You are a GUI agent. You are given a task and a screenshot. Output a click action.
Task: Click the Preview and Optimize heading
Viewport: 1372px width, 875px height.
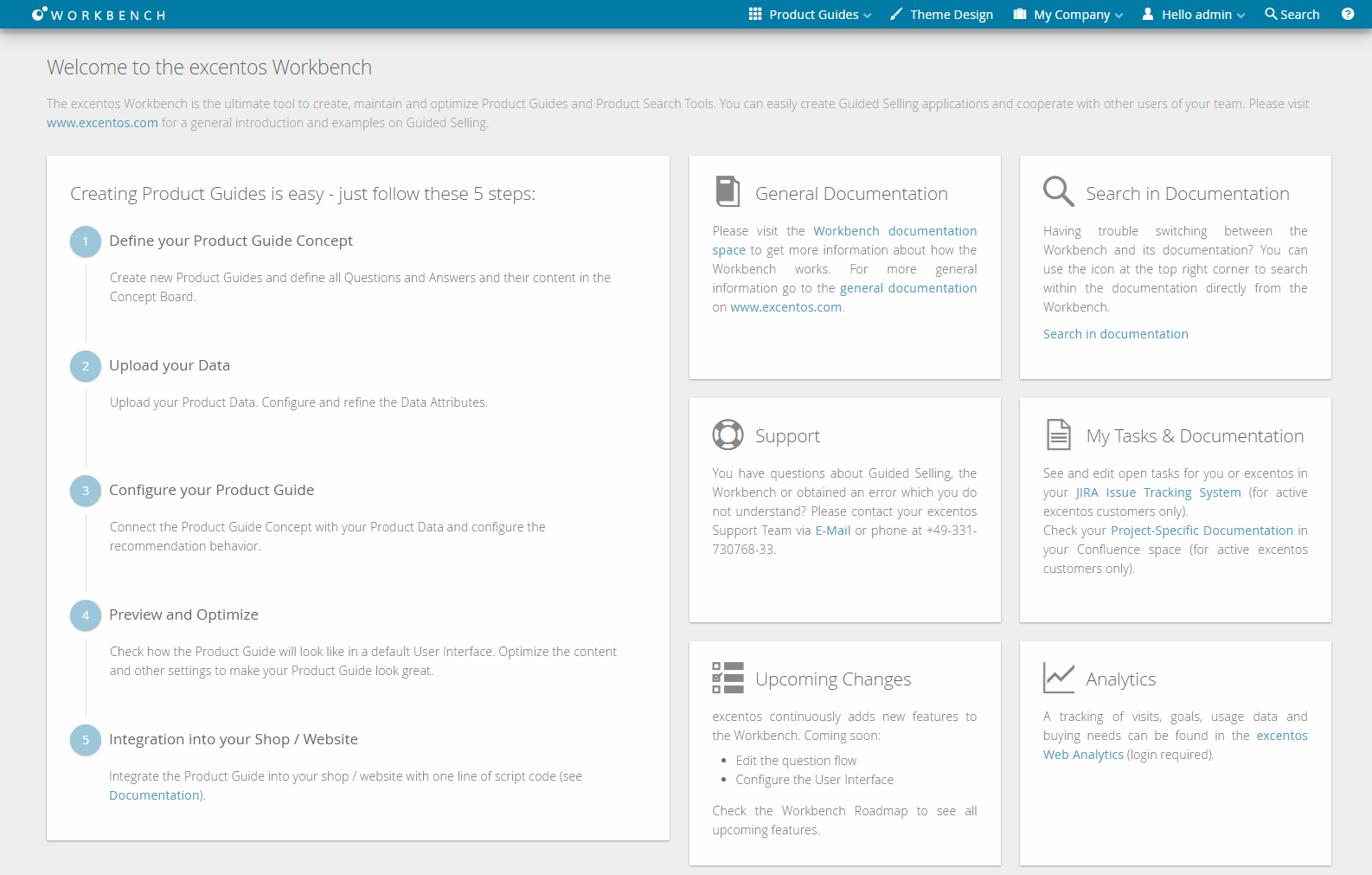[183, 614]
